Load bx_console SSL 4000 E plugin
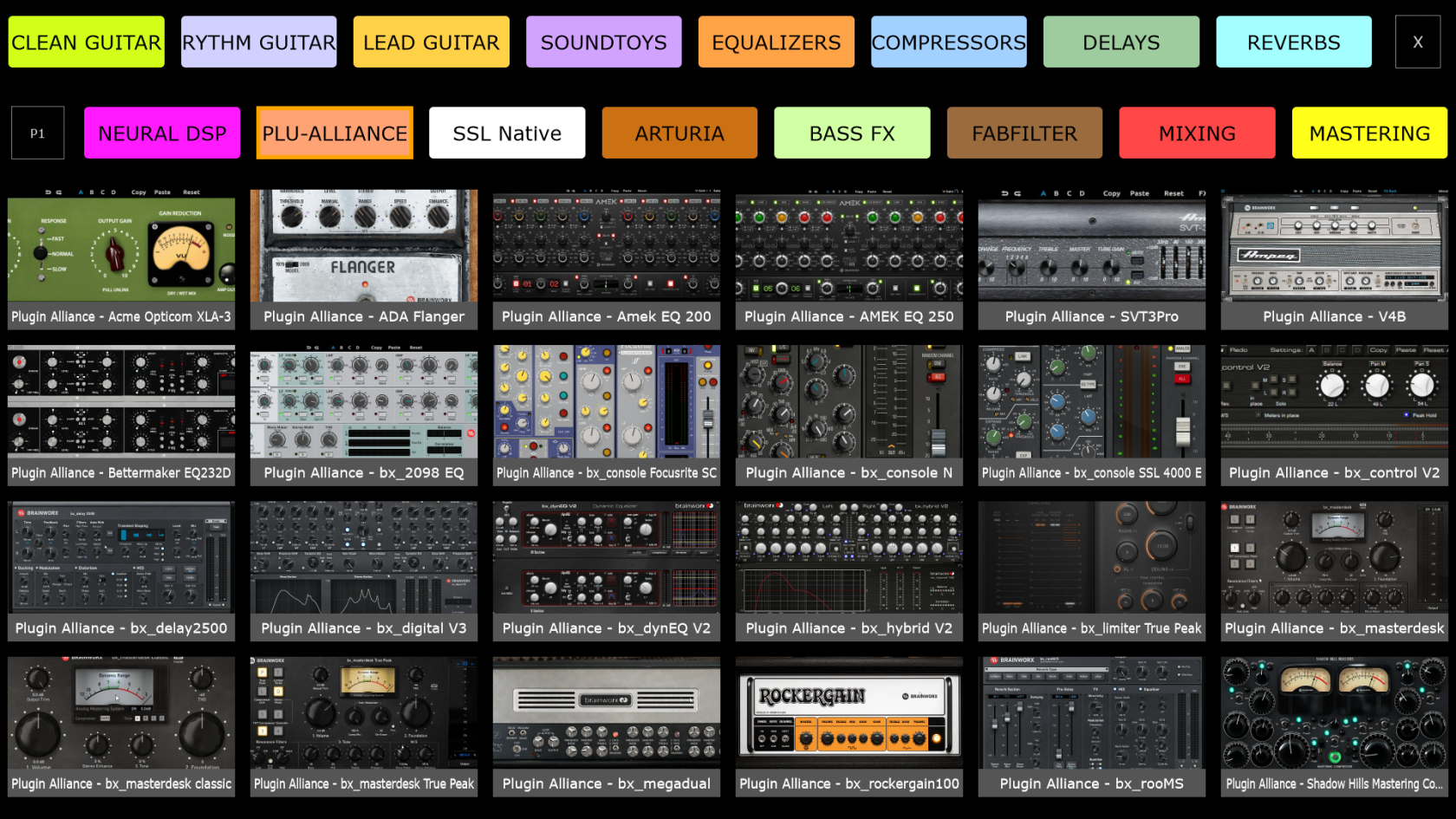 [1092, 415]
